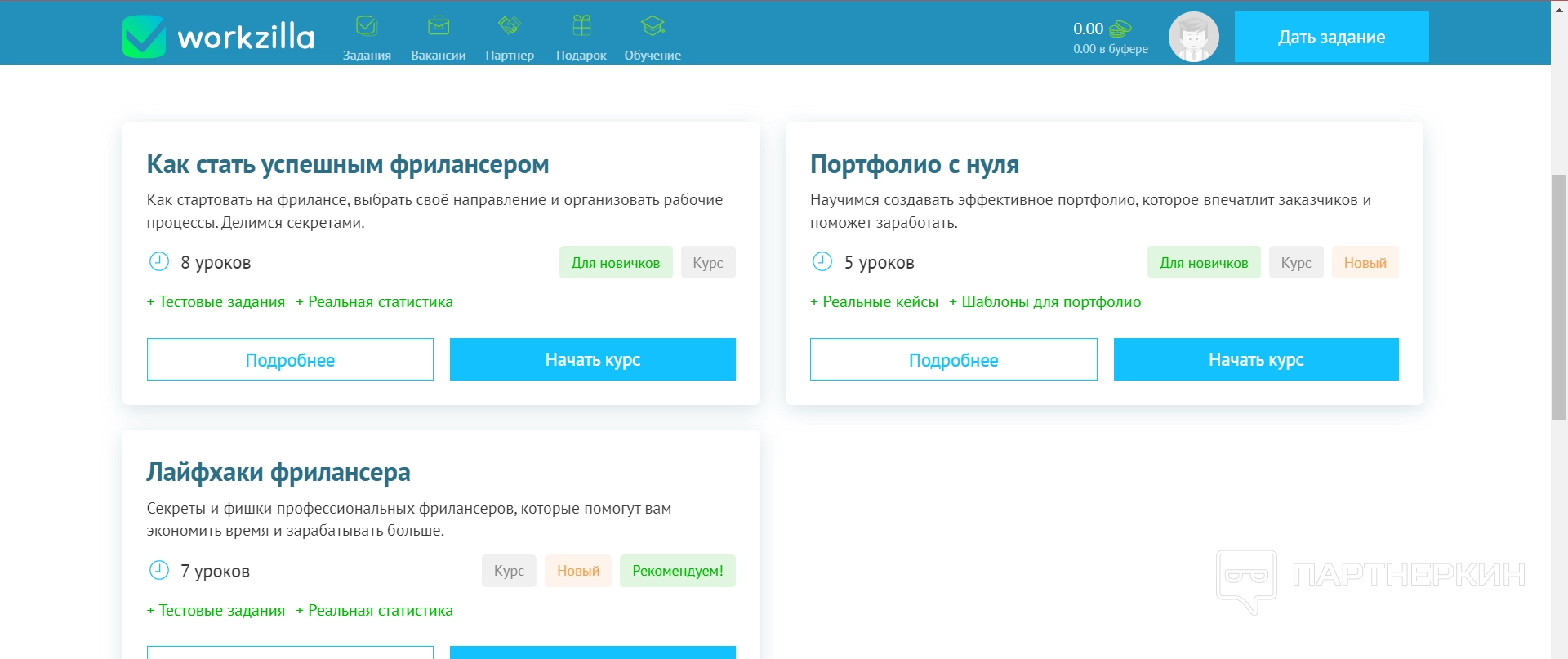Click Тестовые задания on Лайфхаки card
This screenshot has height=659, width=1568.
(216, 611)
